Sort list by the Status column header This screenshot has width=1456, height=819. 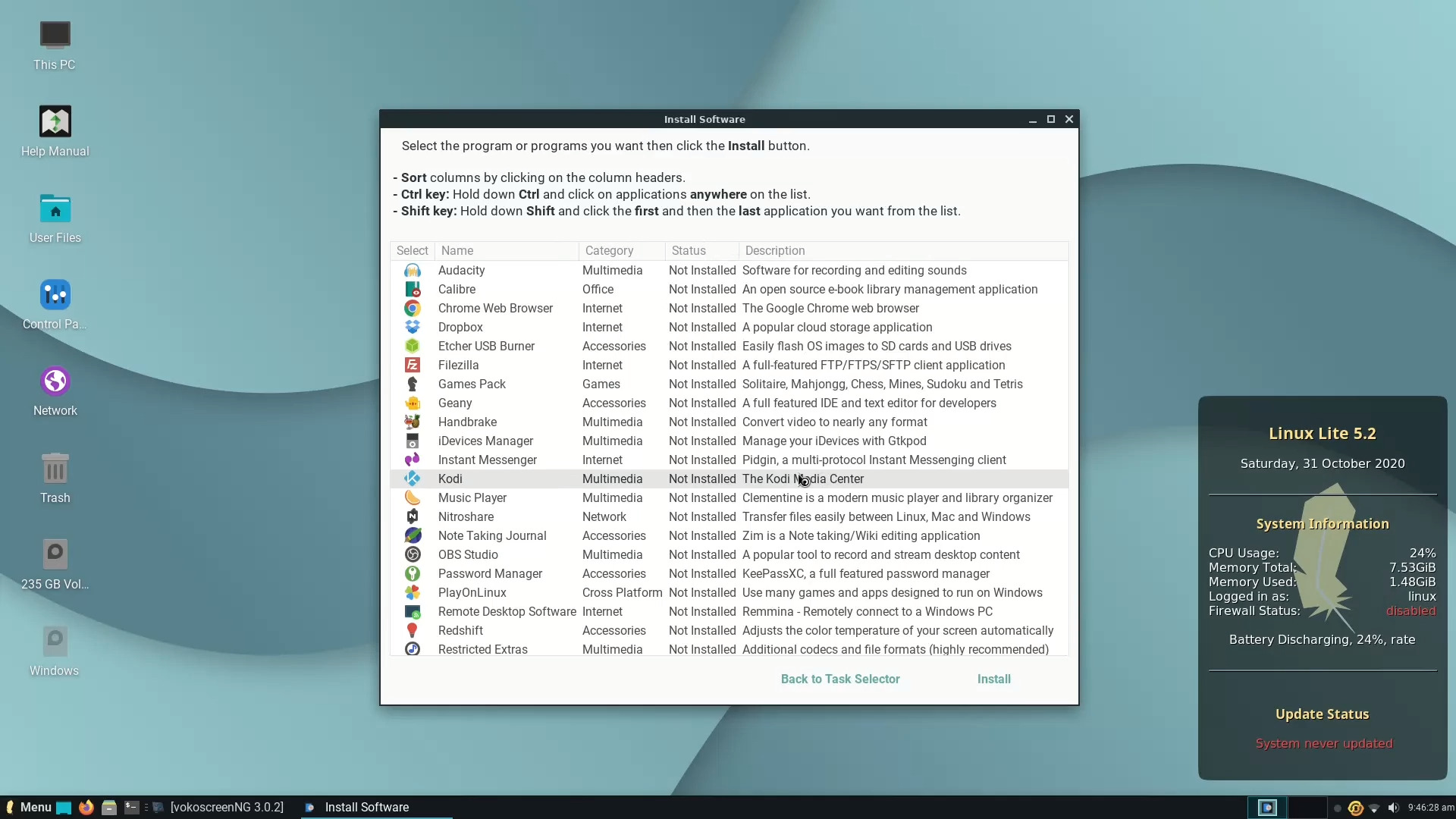click(702, 251)
